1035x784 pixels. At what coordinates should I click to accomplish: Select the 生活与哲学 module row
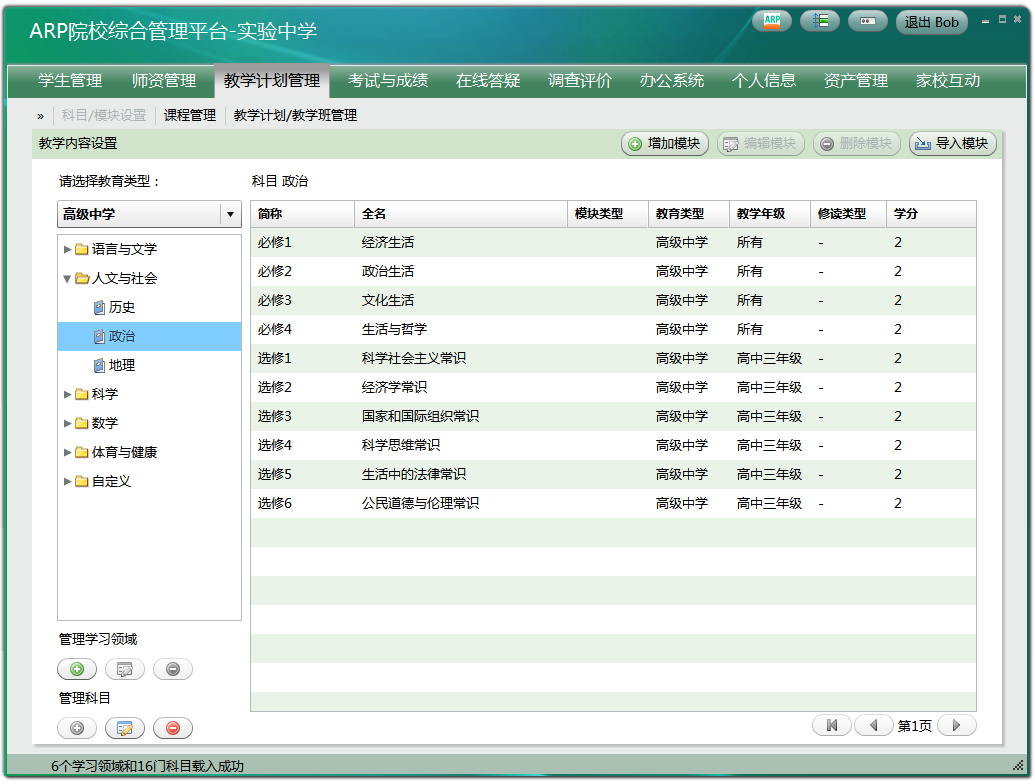pos(613,330)
